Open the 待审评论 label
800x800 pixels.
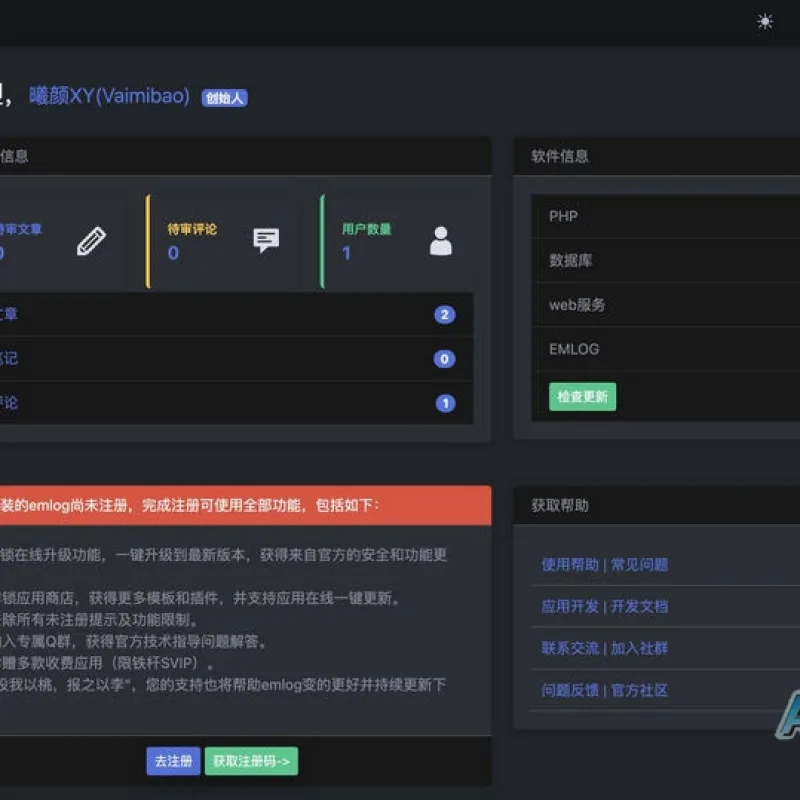[192, 229]
